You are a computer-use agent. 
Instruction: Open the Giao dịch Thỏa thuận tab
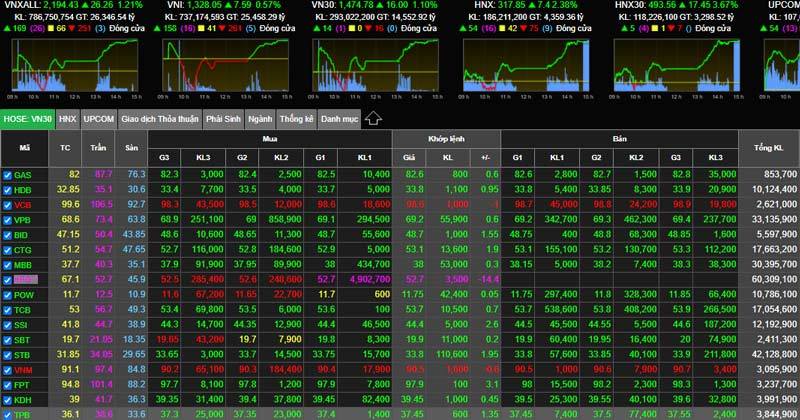[x=159, y=118]
